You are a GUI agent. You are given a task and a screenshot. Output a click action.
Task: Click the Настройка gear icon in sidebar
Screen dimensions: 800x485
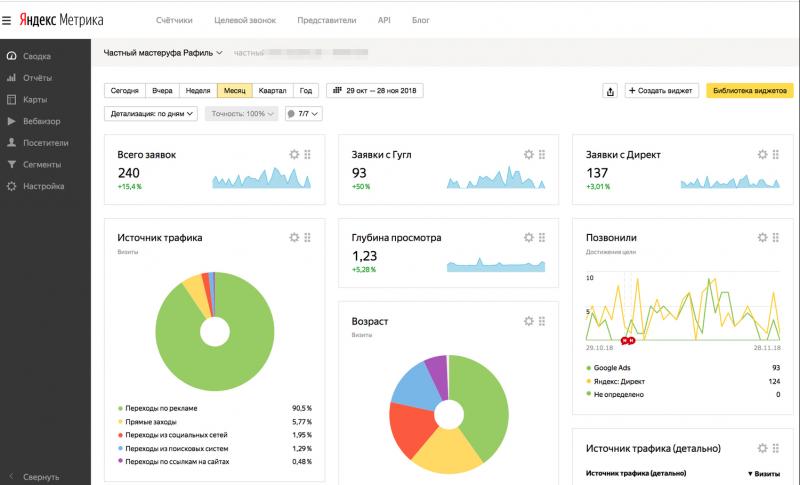click(x=11, y=186)
